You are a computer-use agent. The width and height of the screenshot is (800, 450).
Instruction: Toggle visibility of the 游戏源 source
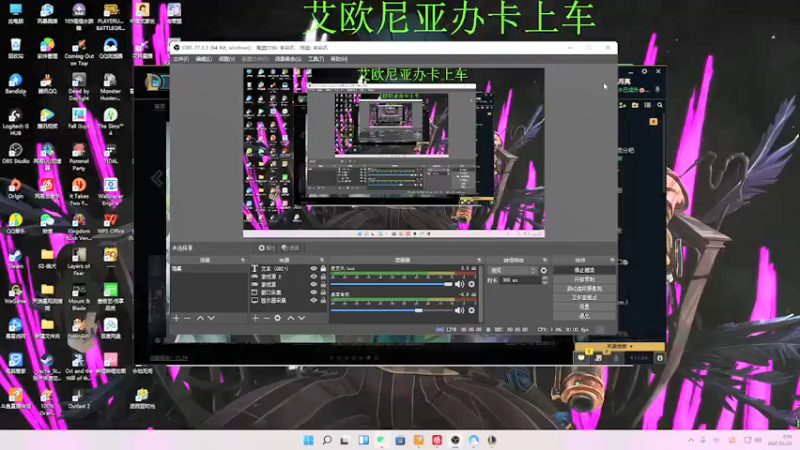tap(314, 284)
